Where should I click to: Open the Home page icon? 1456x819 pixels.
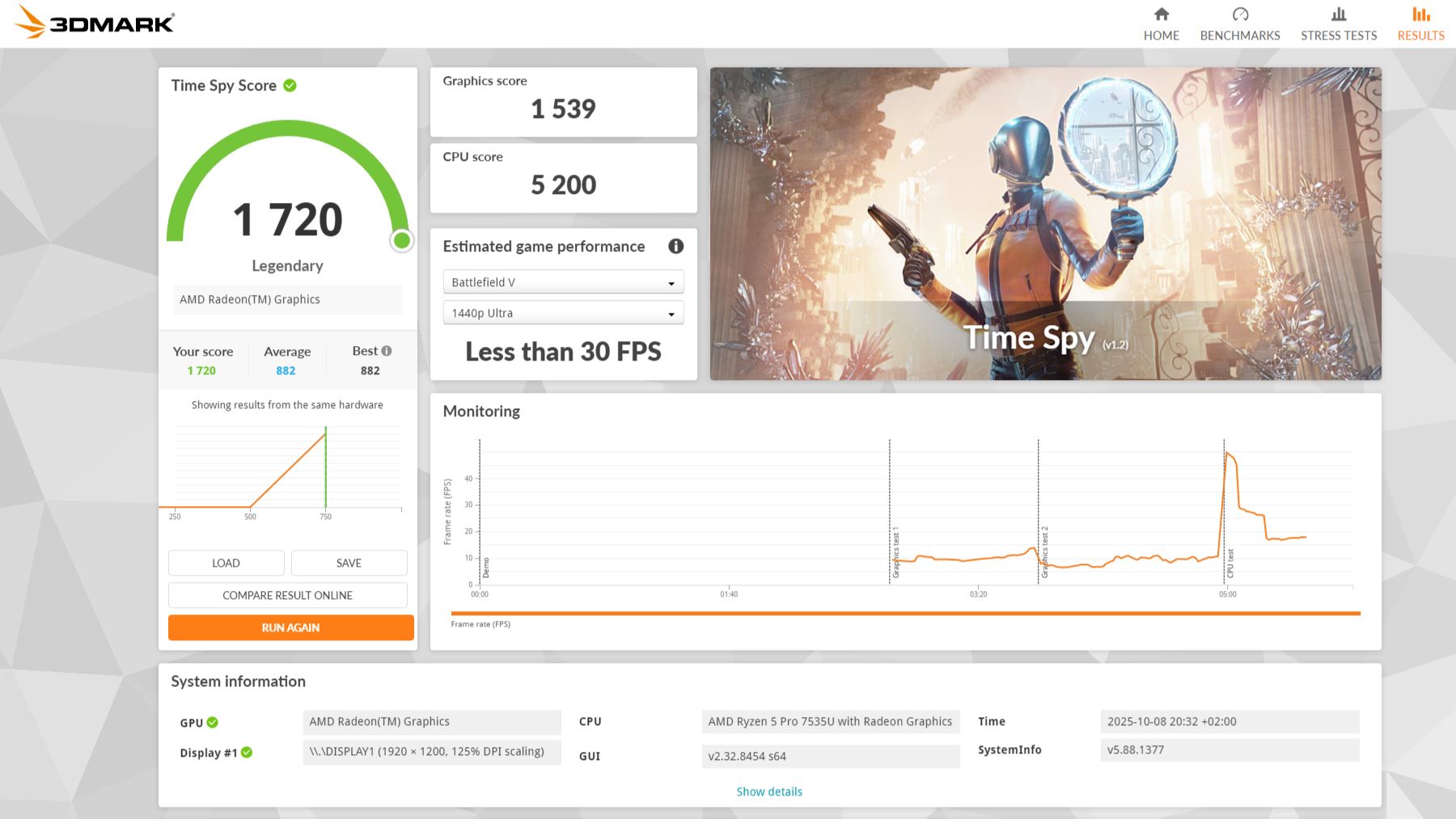pos(1161,15)
